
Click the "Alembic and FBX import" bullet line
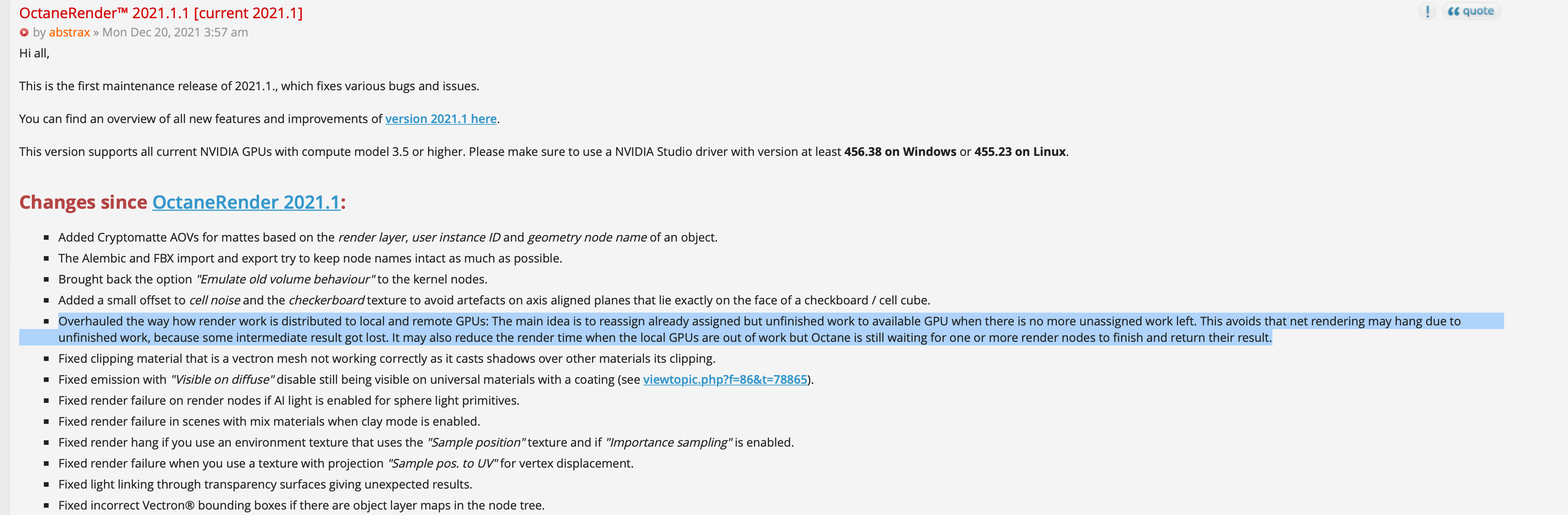click(x=310, y=258)
